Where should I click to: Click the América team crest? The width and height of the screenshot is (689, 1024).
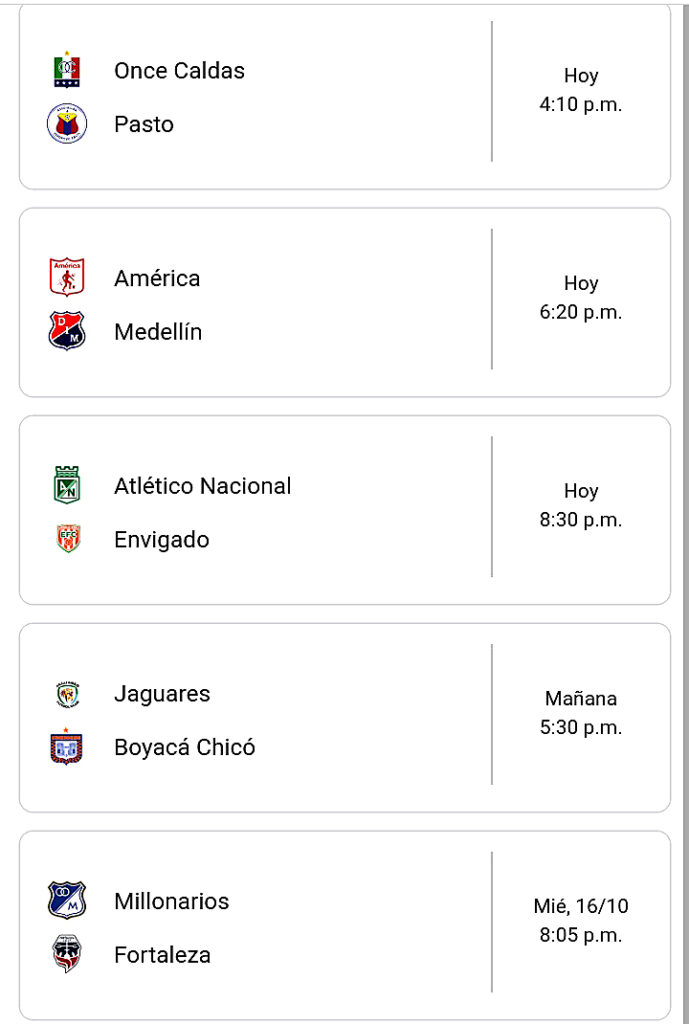67,277
